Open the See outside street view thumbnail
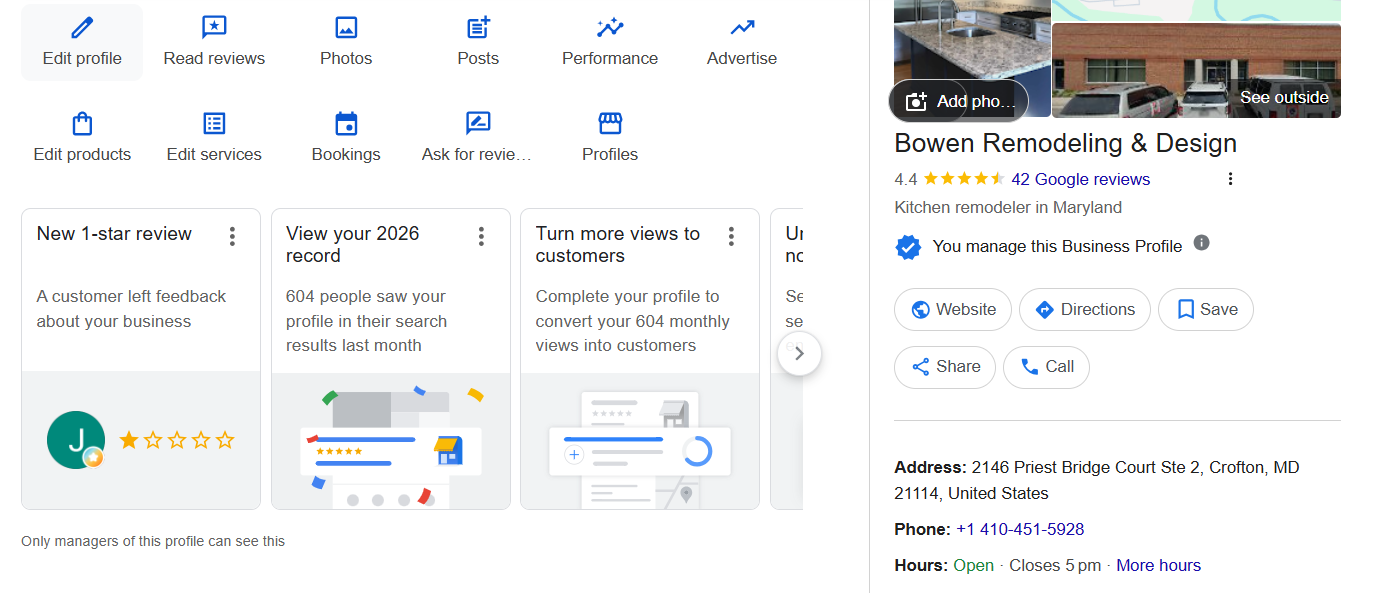 [x=1196, y=71]
